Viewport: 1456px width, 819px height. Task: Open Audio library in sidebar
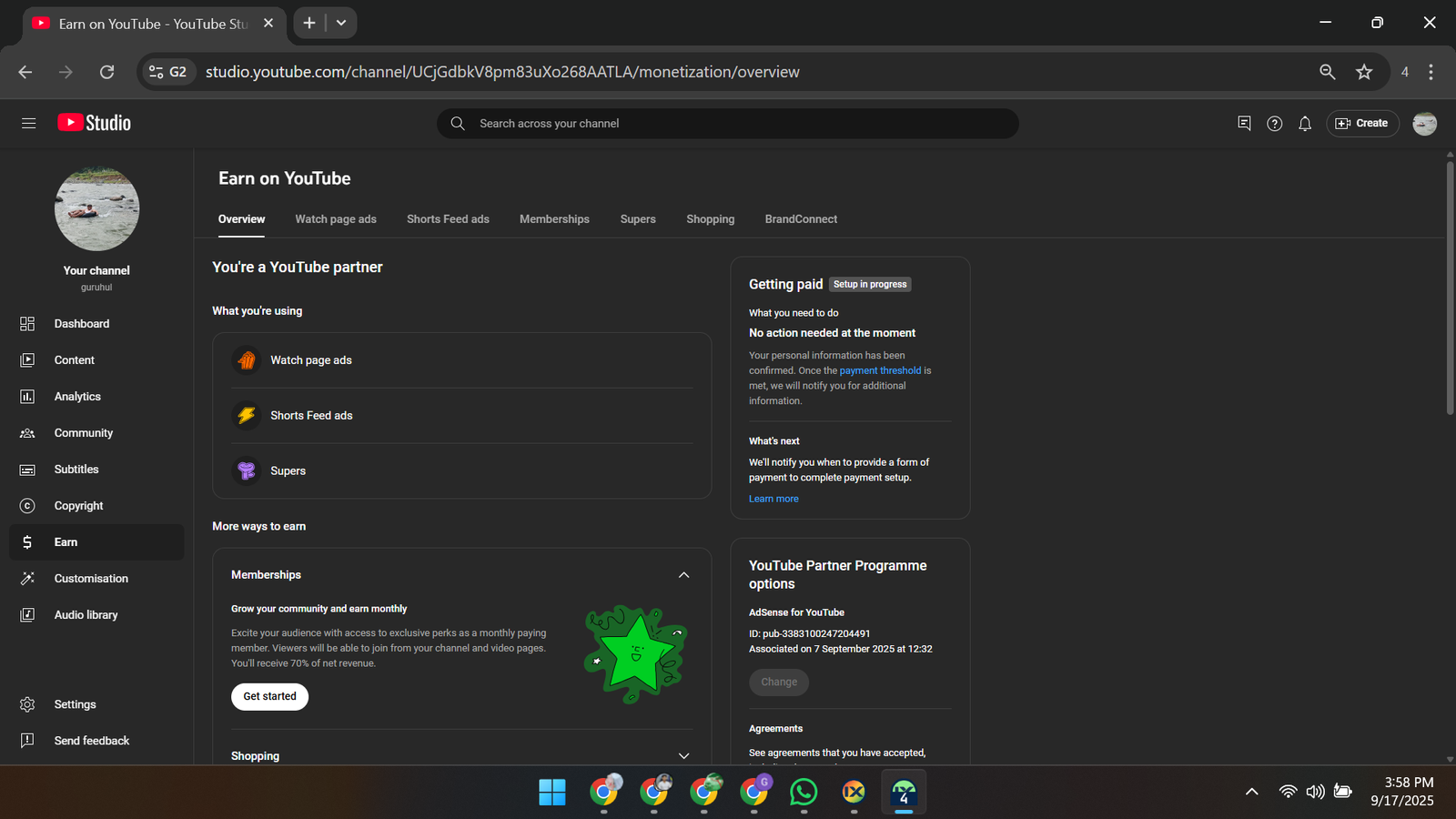[86, 615]
